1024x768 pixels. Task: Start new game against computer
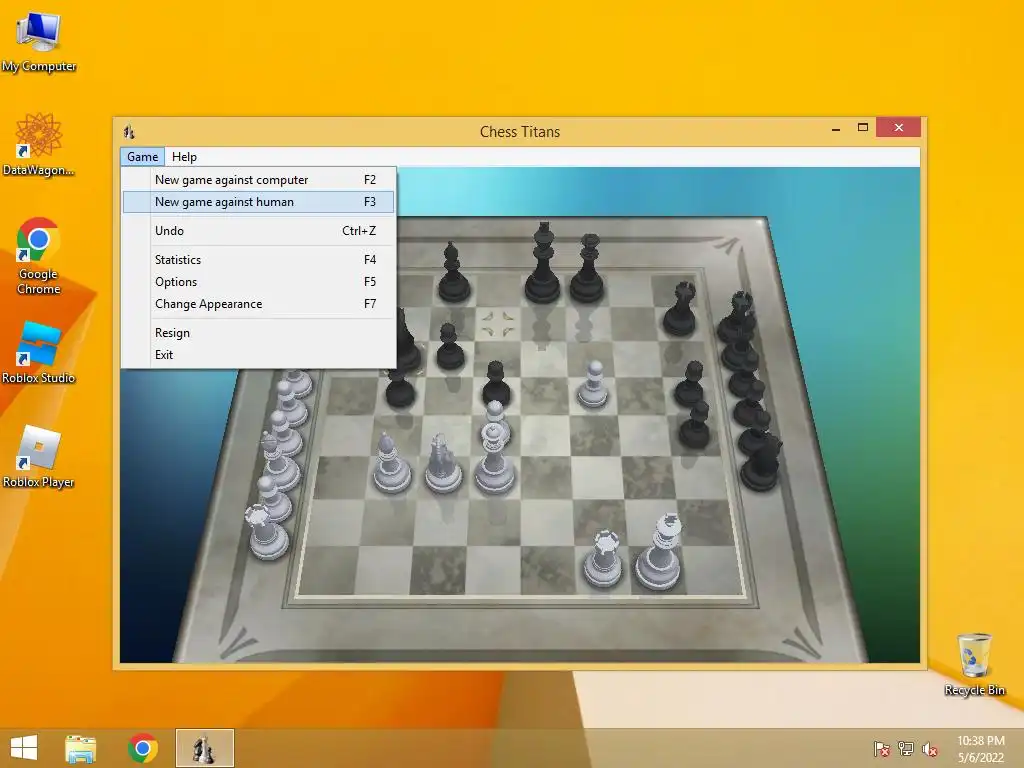(x=259, y=180)
